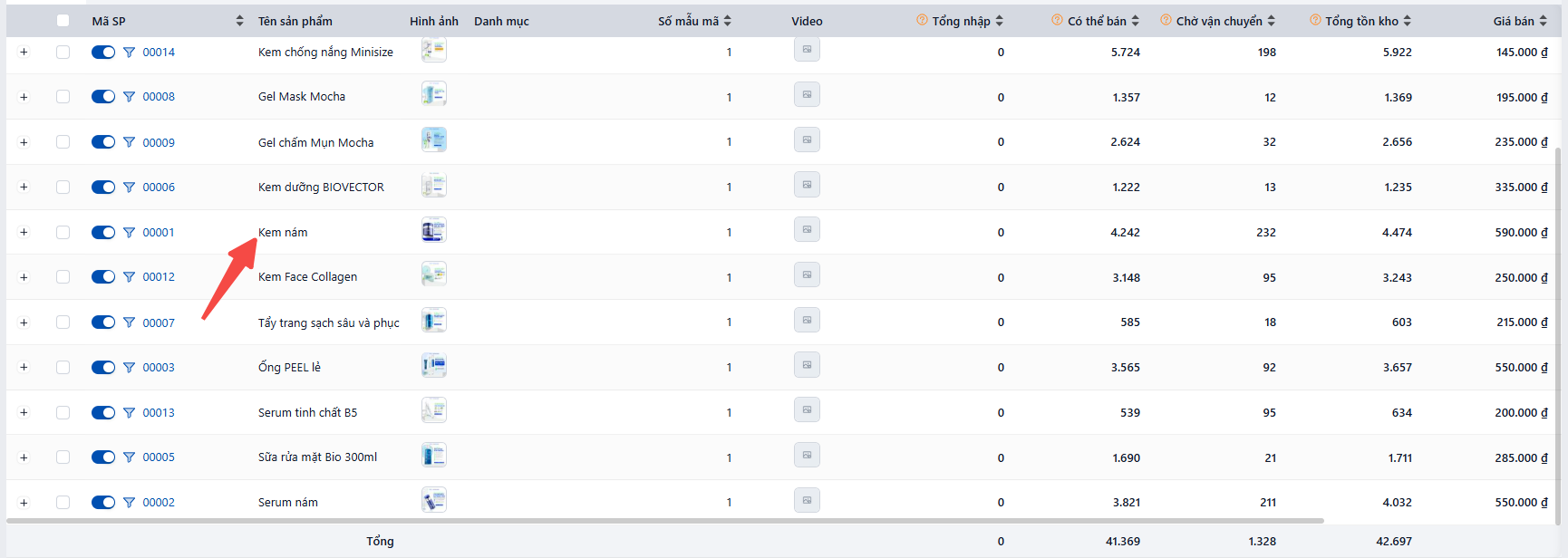Open the Kem nám product thumbnail
Screen dimensions: 1568x558
pyautogui.click(x=434, y=230)
